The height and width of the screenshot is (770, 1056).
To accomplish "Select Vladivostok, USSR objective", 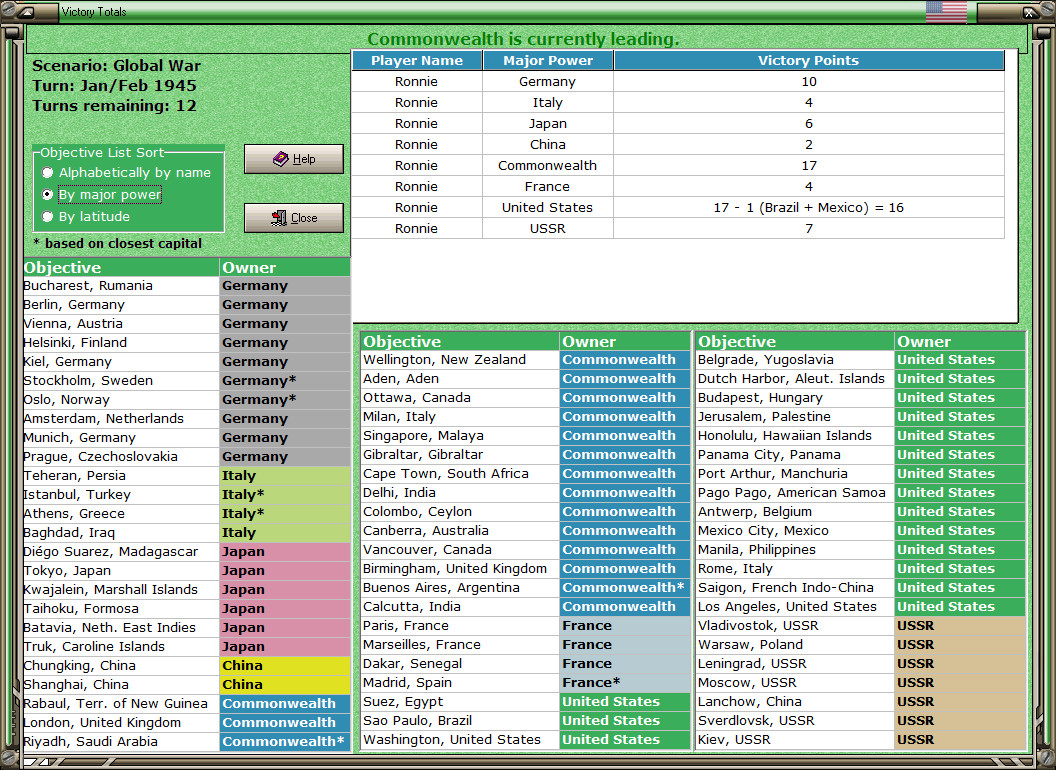I will click(x=795, y=626).
